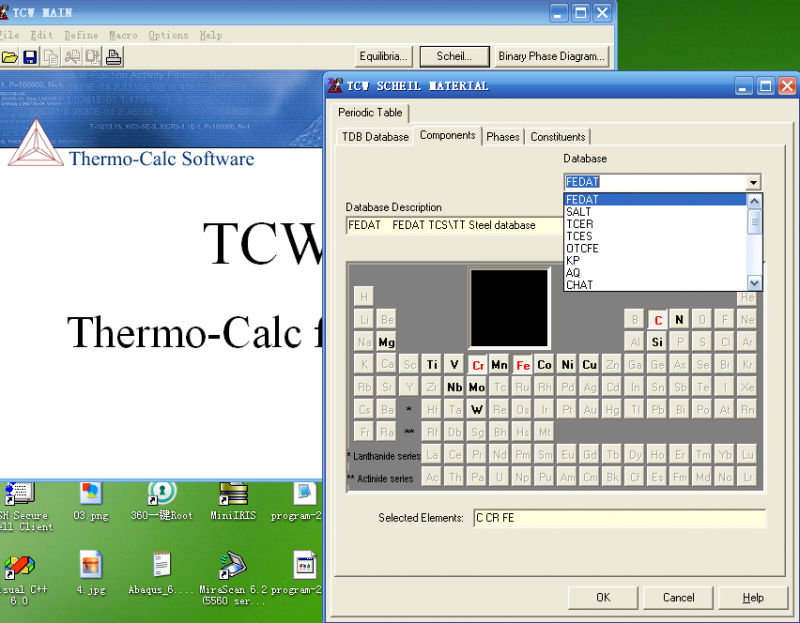Choose TCES from database list

(x=655, y=236)
